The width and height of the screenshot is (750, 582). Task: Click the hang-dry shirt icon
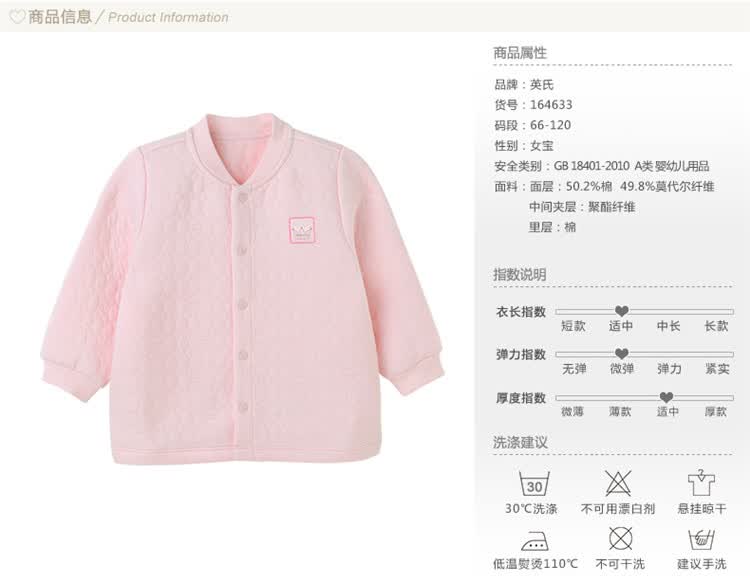click(x=701, y=483)
